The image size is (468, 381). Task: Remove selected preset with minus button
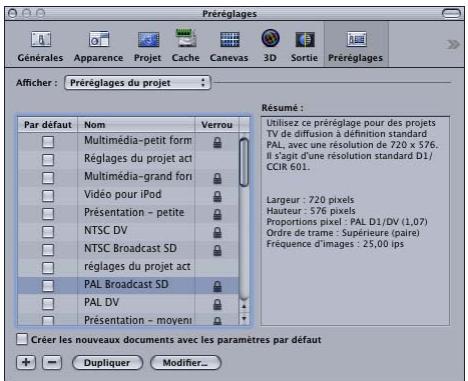click(x=52, y=362)
